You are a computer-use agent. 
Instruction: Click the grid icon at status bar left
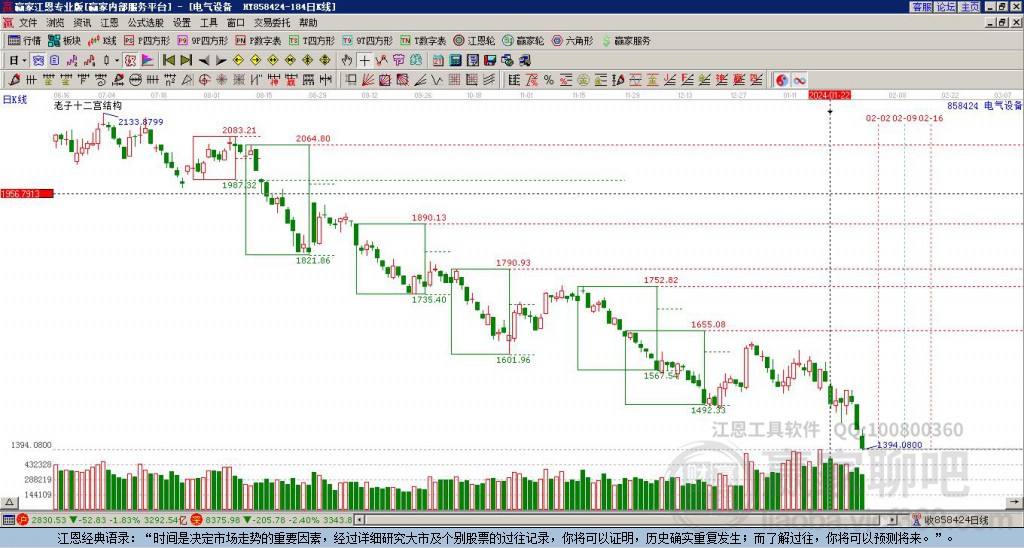click(8, 520)
